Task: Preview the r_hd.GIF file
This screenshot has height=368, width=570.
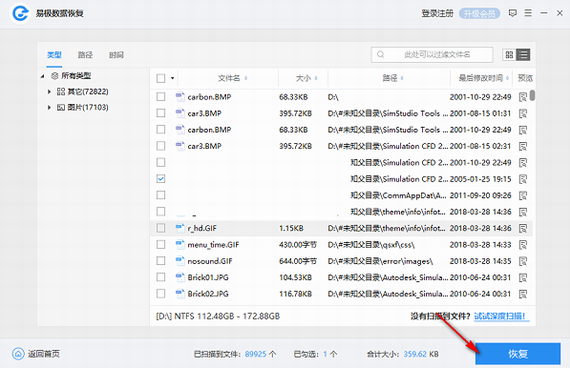Action: pyautogui.click(x=523, y=228)
